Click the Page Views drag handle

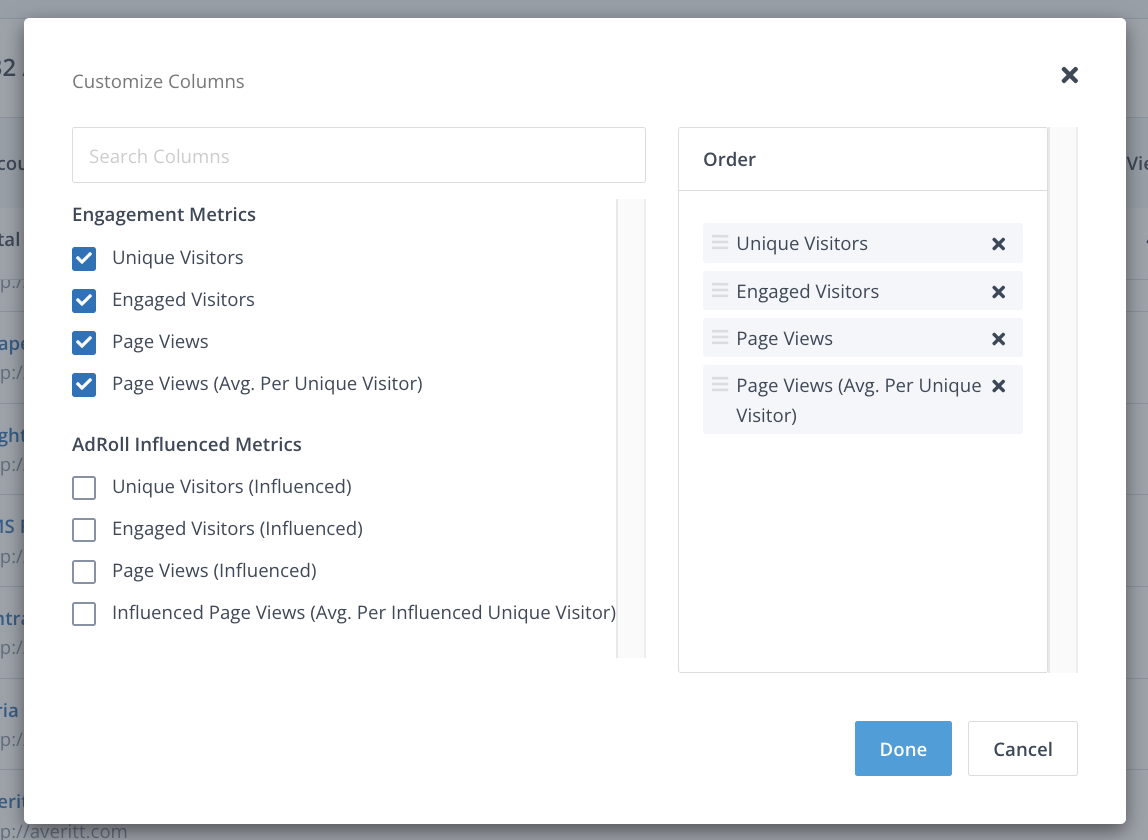click(x=719, y=338)
